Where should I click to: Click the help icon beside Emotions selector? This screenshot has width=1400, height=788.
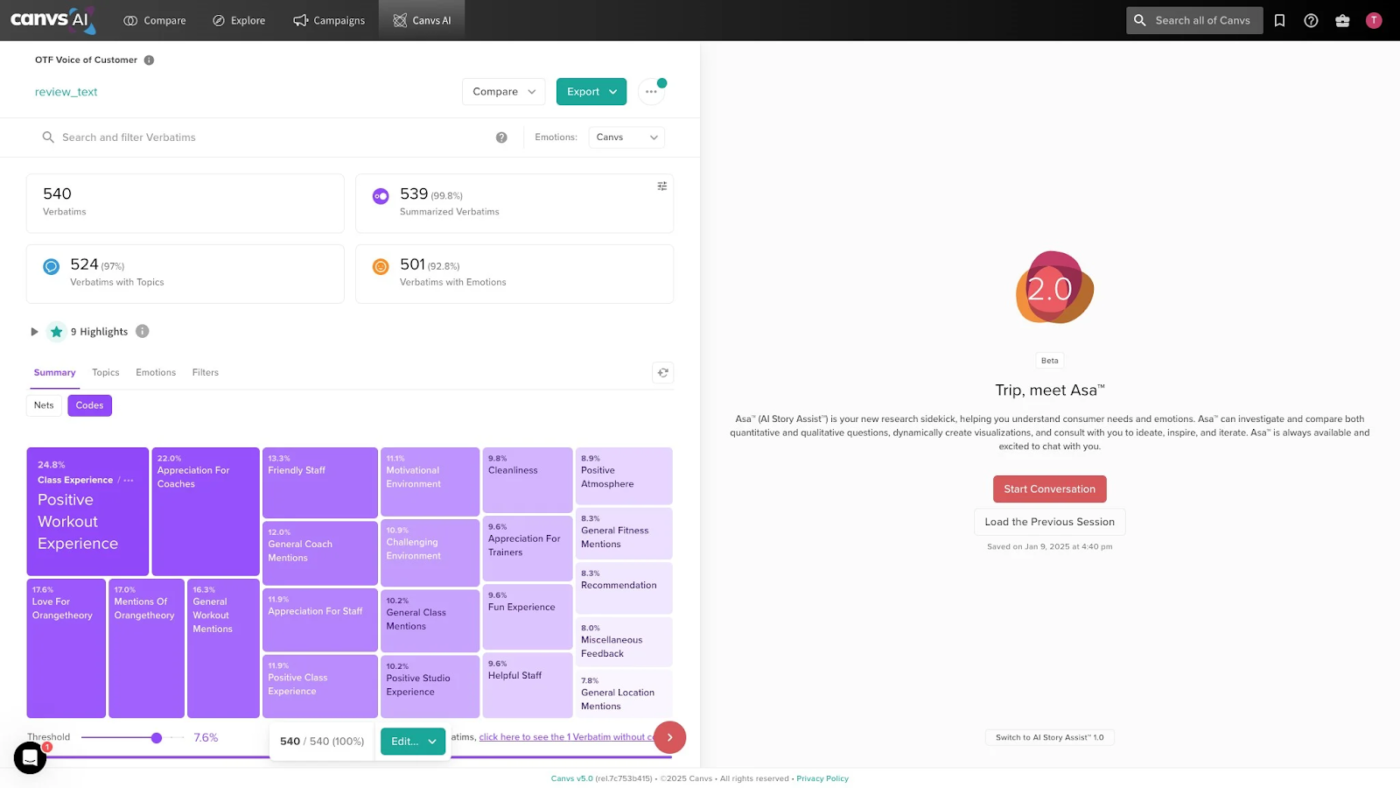click(501, 137)
